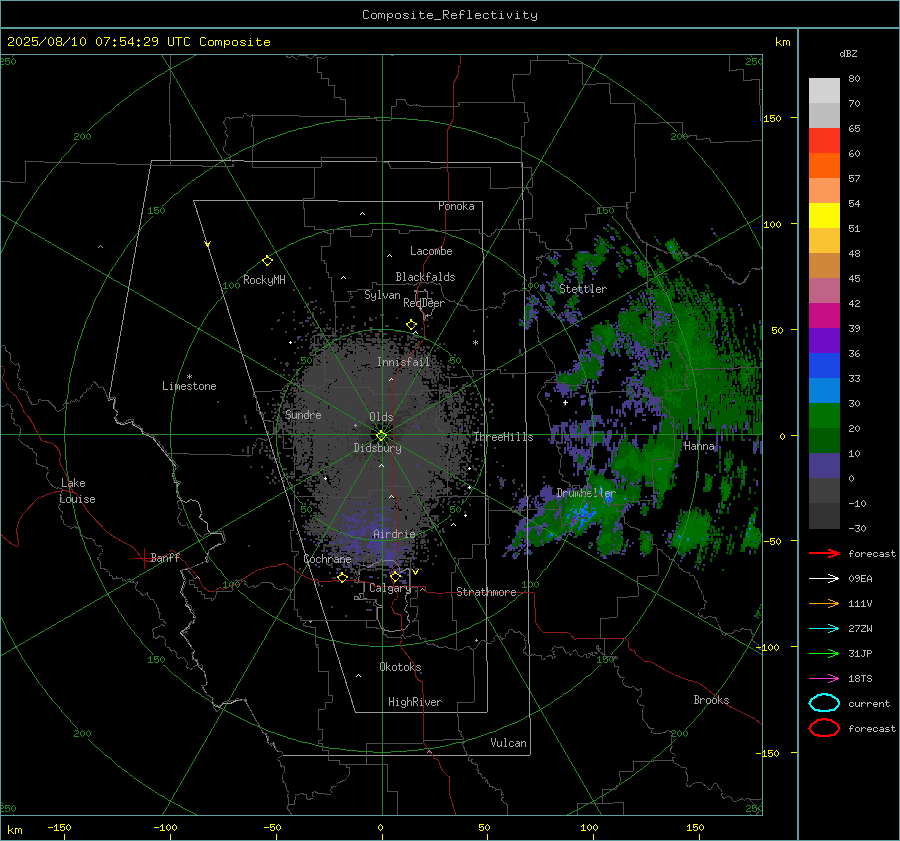Click the red swatch between 65 and 60 dBZ
900x841 pixels.
coord(824,141)
